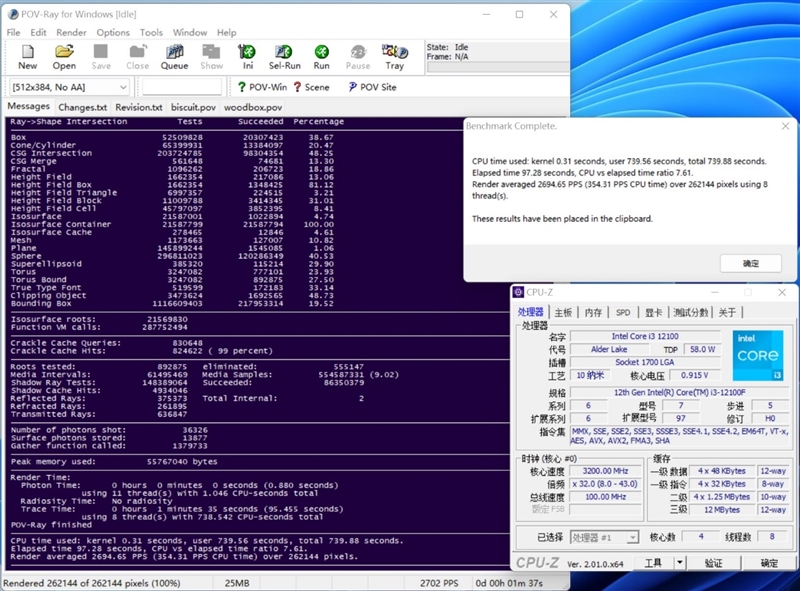Click the 验证 button in CPU-Z

[713, 563]
